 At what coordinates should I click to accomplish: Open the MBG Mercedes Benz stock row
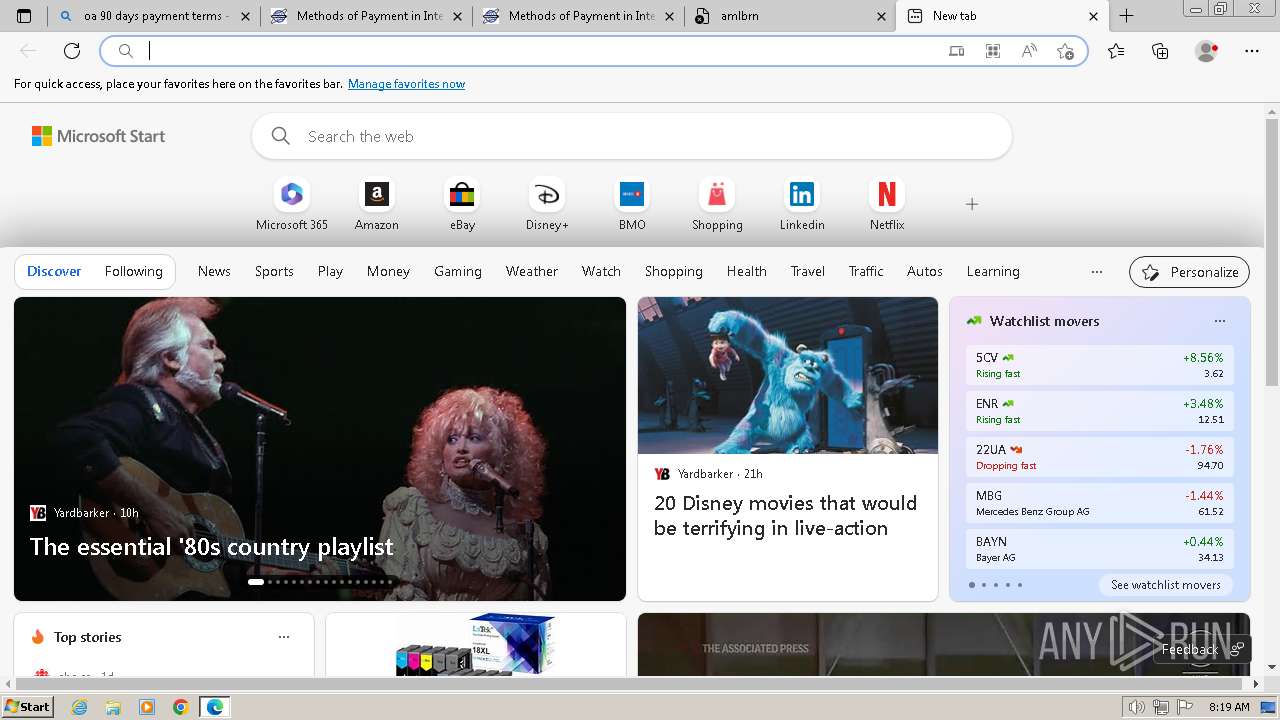coord(1100,503)
